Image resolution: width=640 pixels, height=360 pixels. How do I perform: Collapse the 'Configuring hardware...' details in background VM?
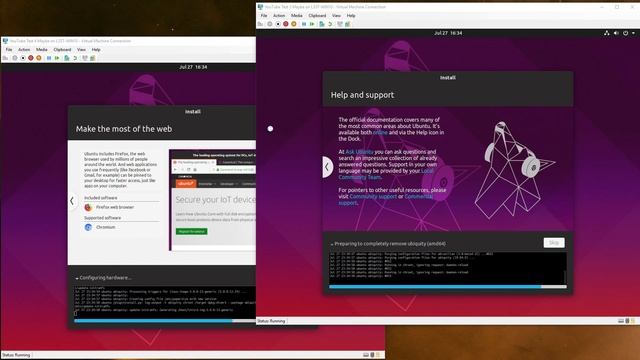coord(77,278)
